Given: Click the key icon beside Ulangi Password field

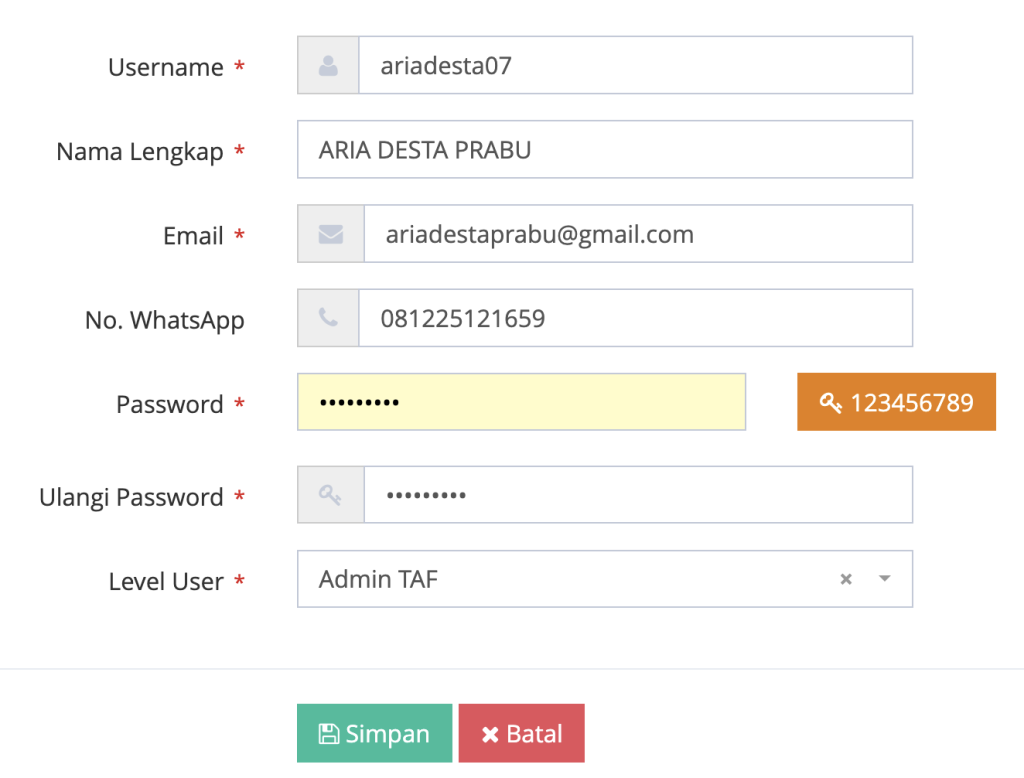Looking at the screenshot, I should click(x=331, y=494).
